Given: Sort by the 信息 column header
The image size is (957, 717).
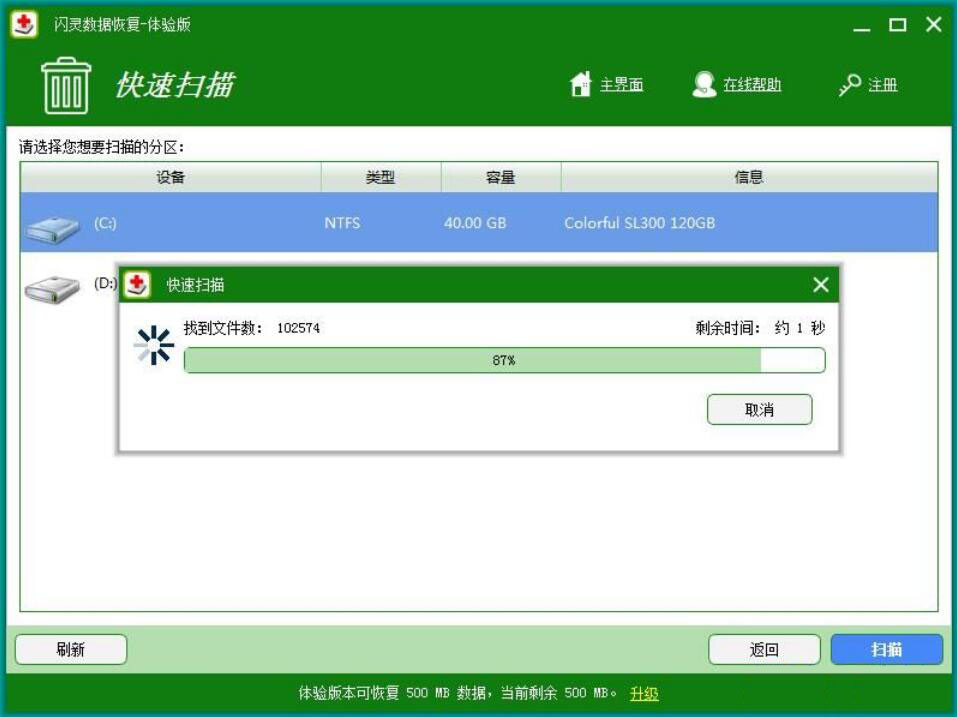Looking at the screenshot, I should tap(749, 177).
